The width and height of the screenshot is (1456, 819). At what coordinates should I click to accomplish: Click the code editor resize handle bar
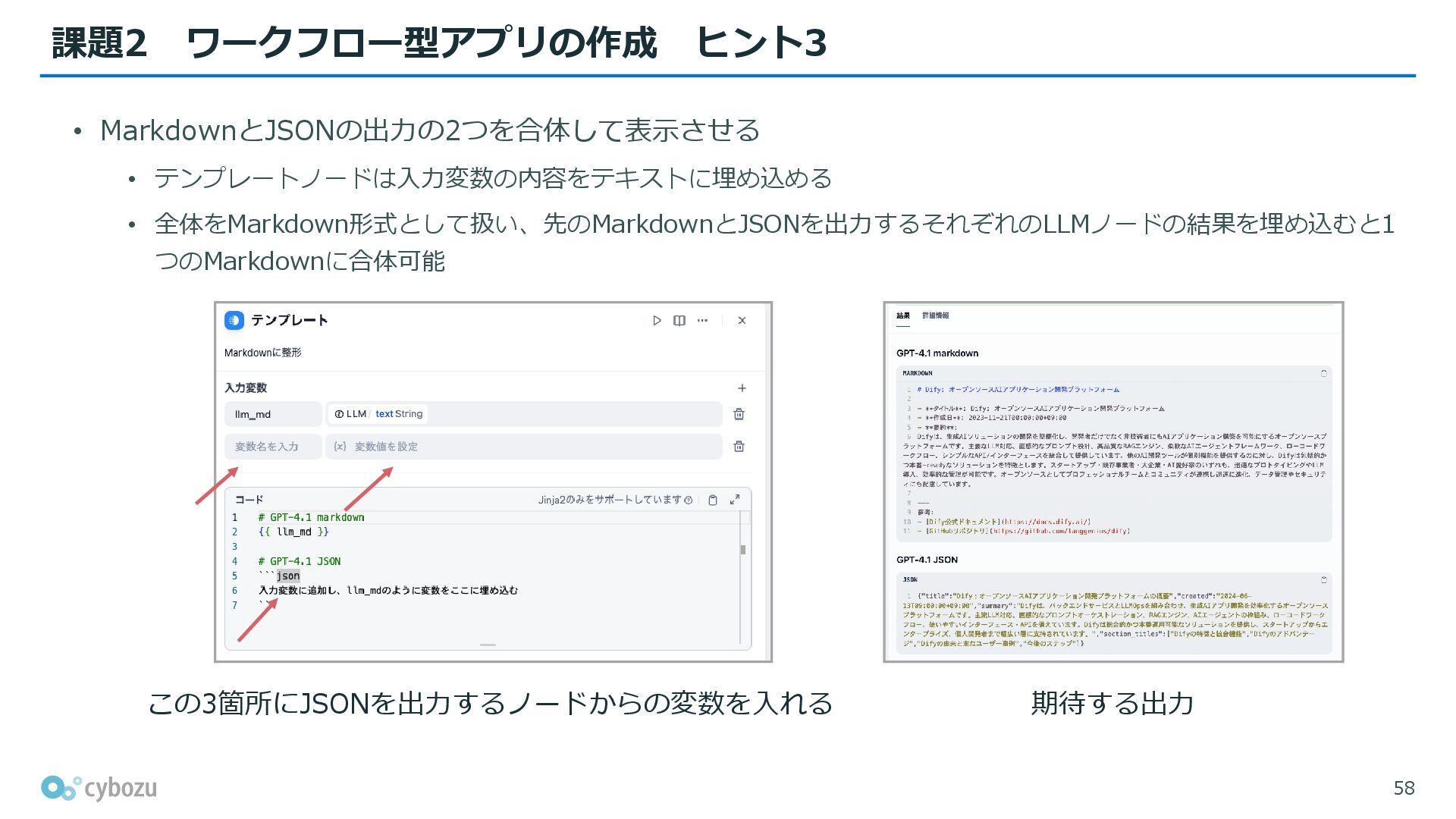coord(488,645)
